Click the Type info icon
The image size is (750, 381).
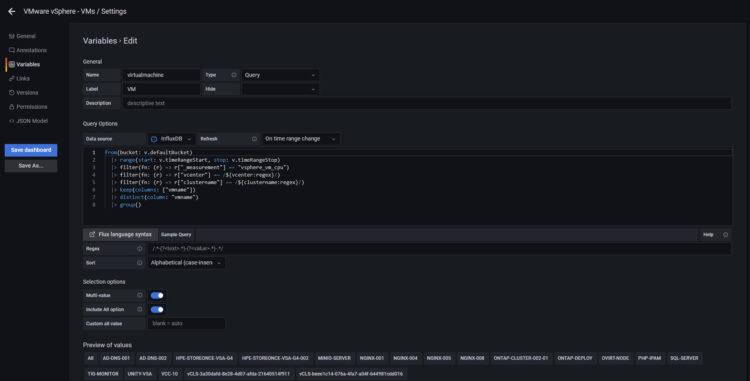point(234,75)
